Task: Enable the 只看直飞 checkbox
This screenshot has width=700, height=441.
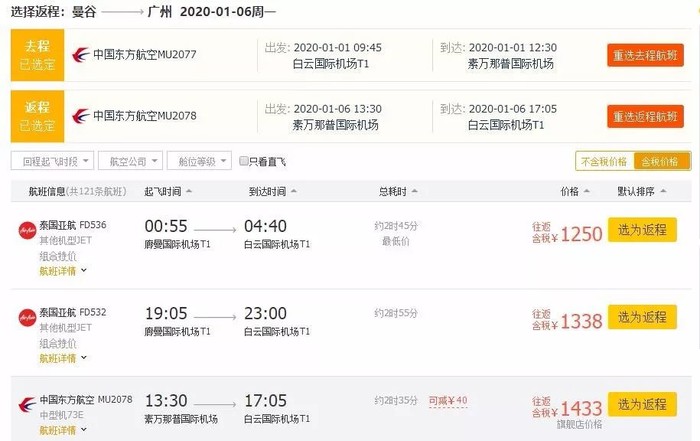Action: click(244, 160)
